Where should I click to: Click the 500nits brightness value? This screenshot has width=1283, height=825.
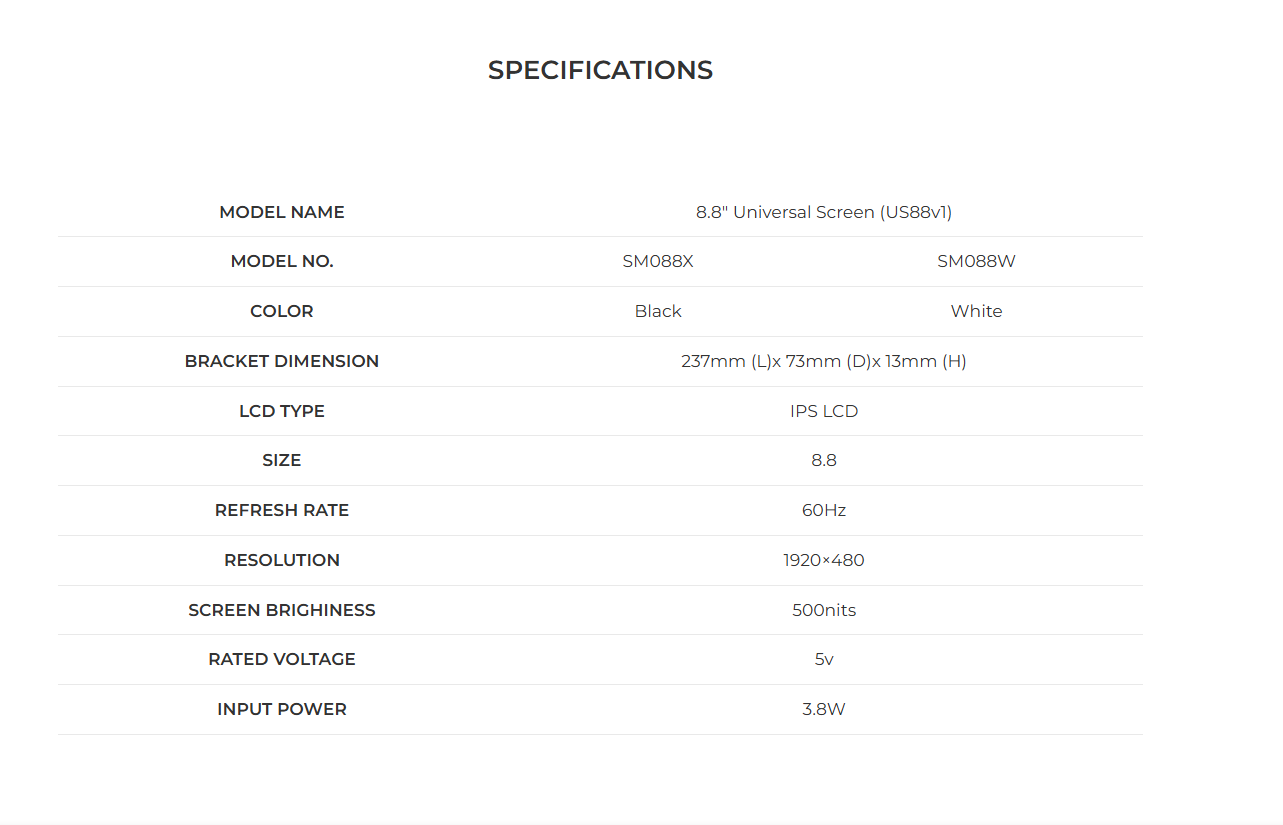[823, 610]
